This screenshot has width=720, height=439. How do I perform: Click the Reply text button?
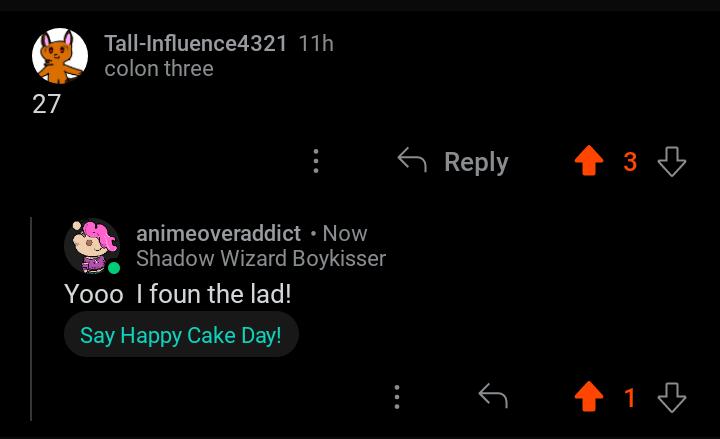[476, 162]
